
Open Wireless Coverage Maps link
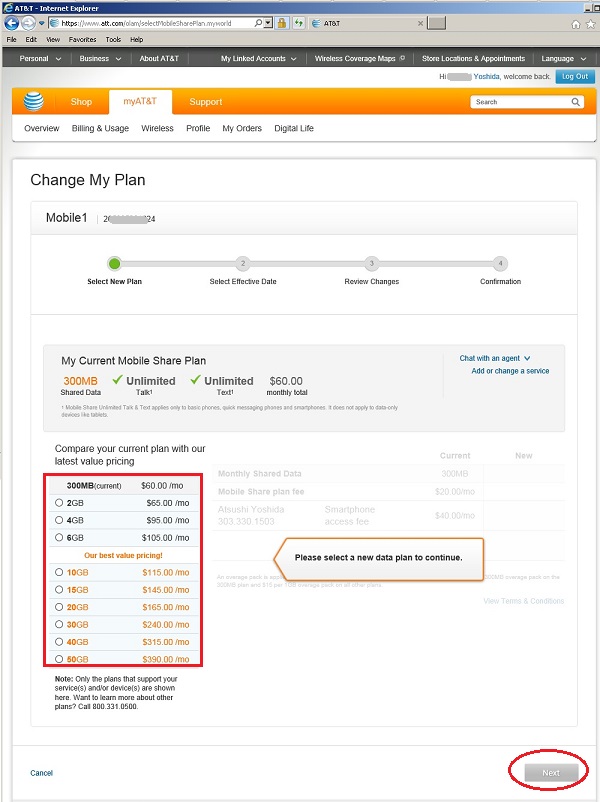pyautogui.click(x=360, y=58)
